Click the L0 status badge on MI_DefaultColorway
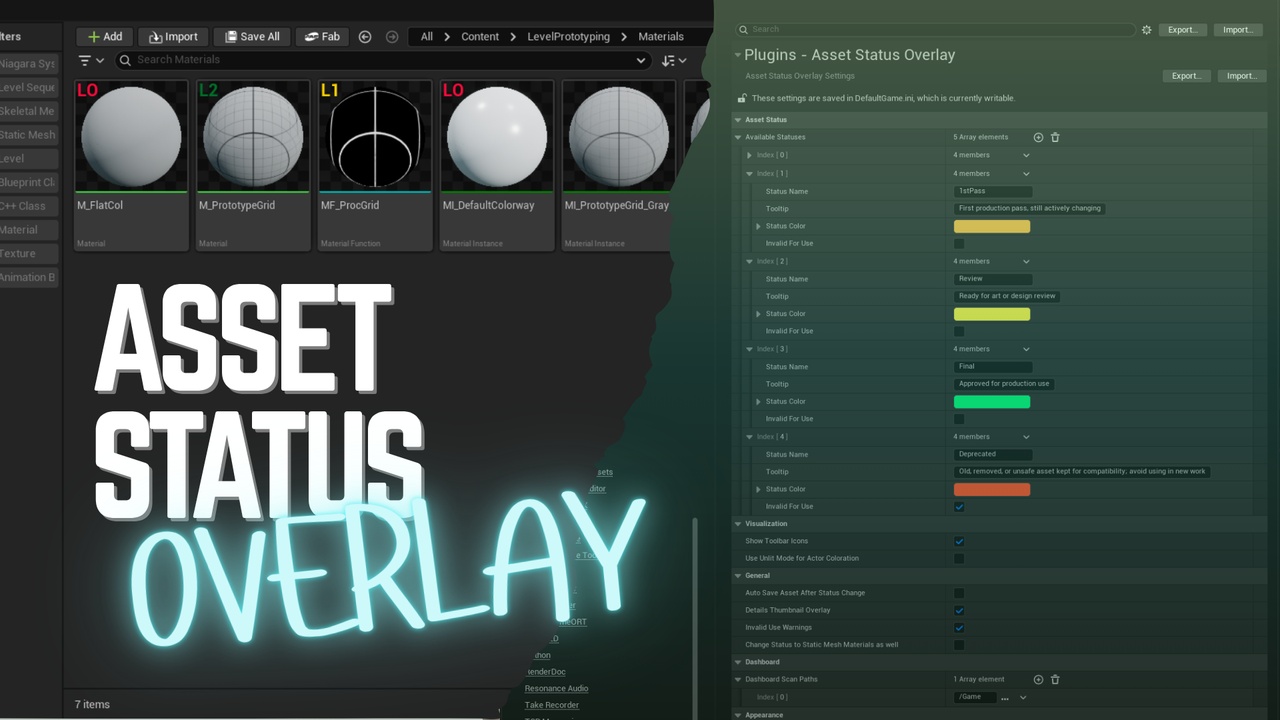 coord(453,90)
